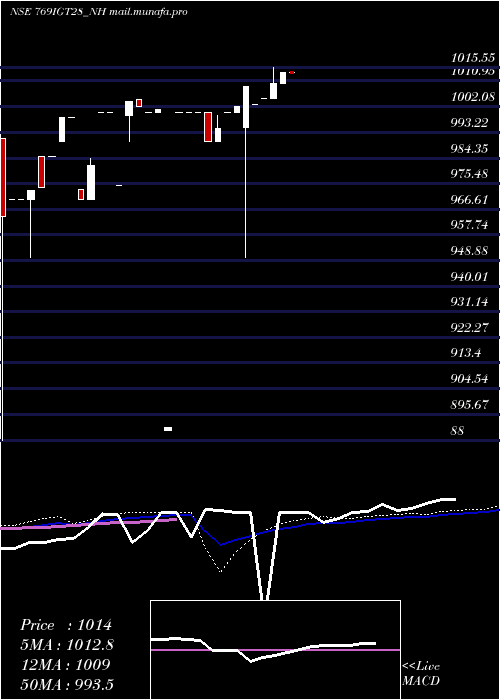The height and width of the screenshot is (700, 500).
Task: Click the 984.35 price axis label
Action: click(470, 148)
